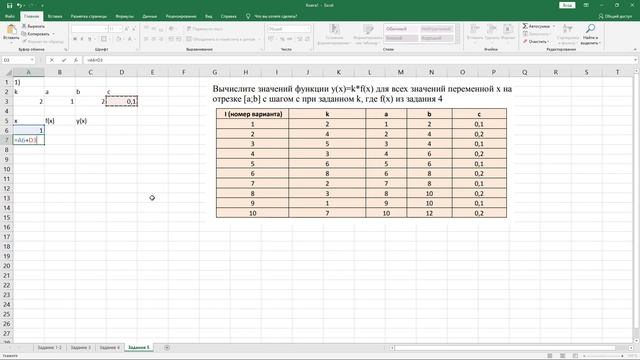Click the Sort and Filter icon
This screenshot has width=640, height=360.
tap(567, 29)
